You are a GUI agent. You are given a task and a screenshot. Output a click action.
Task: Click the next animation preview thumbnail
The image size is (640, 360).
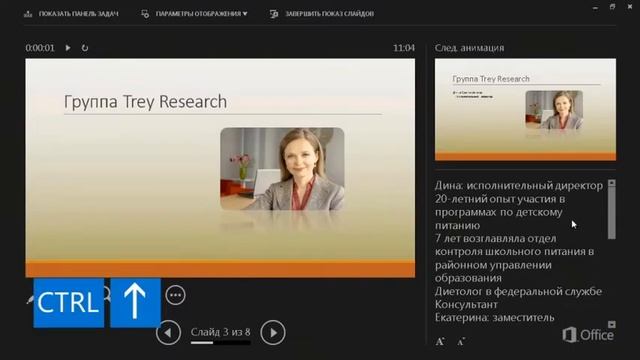click(525, 109)
